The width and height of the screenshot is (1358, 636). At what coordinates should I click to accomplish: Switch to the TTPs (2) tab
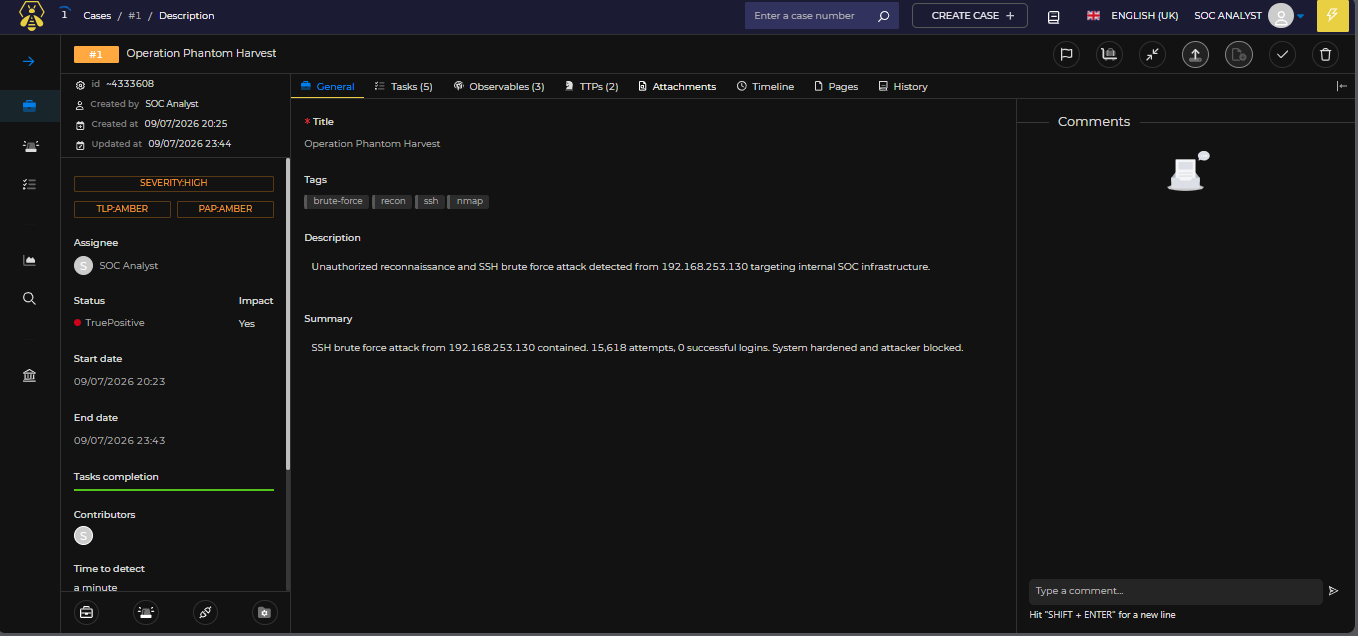pyautogui.click(x=591, y=87)
